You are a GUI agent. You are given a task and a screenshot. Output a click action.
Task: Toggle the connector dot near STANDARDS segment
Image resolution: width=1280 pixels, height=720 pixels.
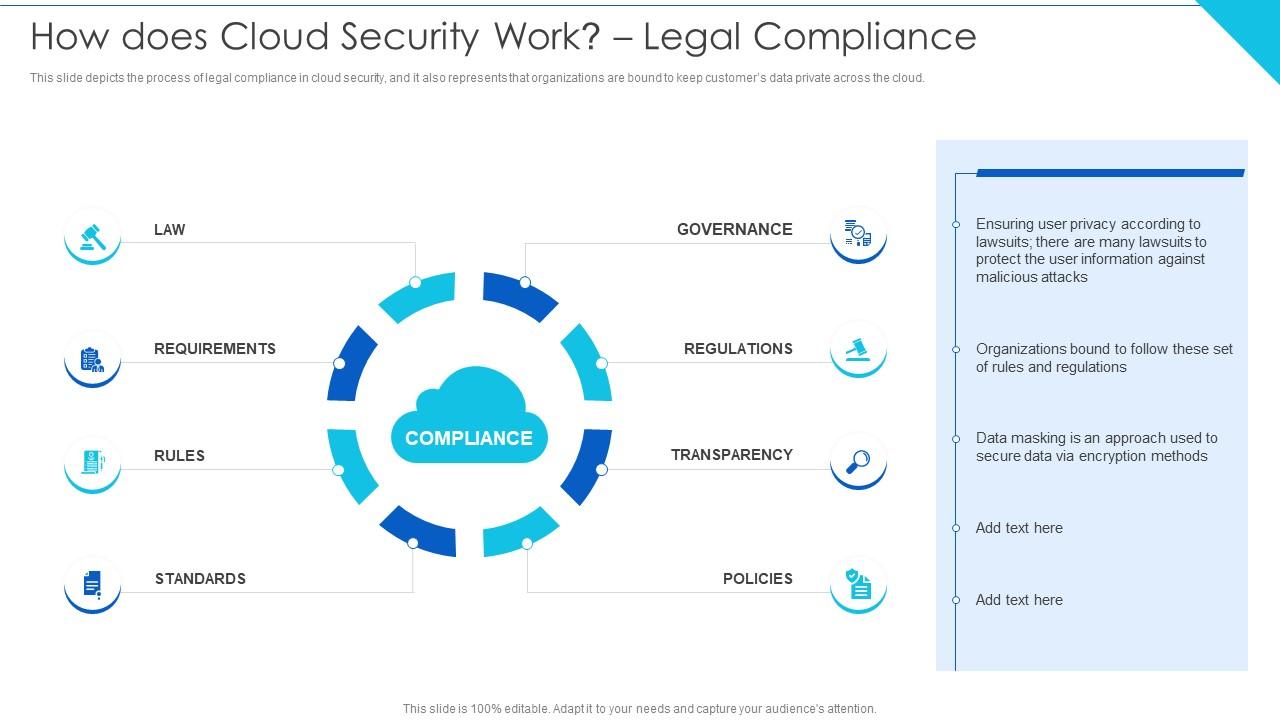[413, 542]
